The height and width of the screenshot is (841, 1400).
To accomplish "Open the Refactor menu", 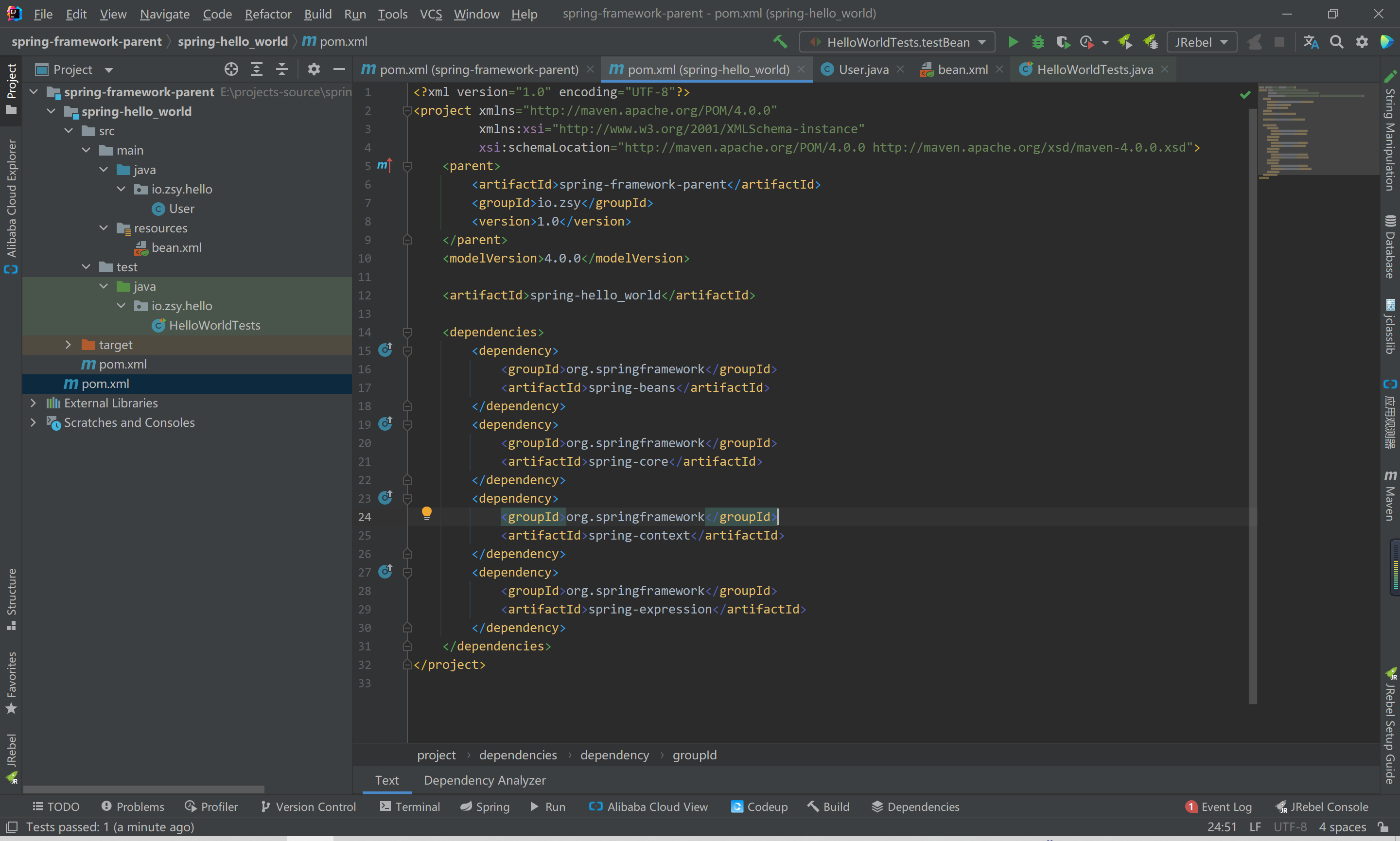I will (x=267, y=14).
